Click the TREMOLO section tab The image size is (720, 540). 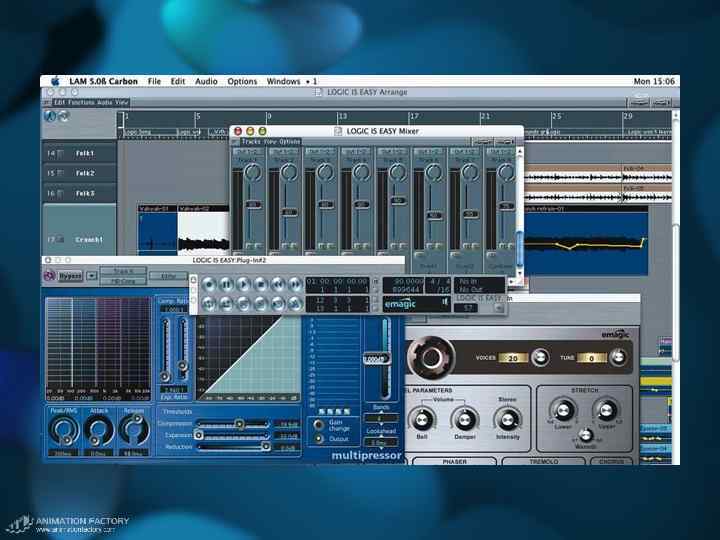[x=544, y=461]
